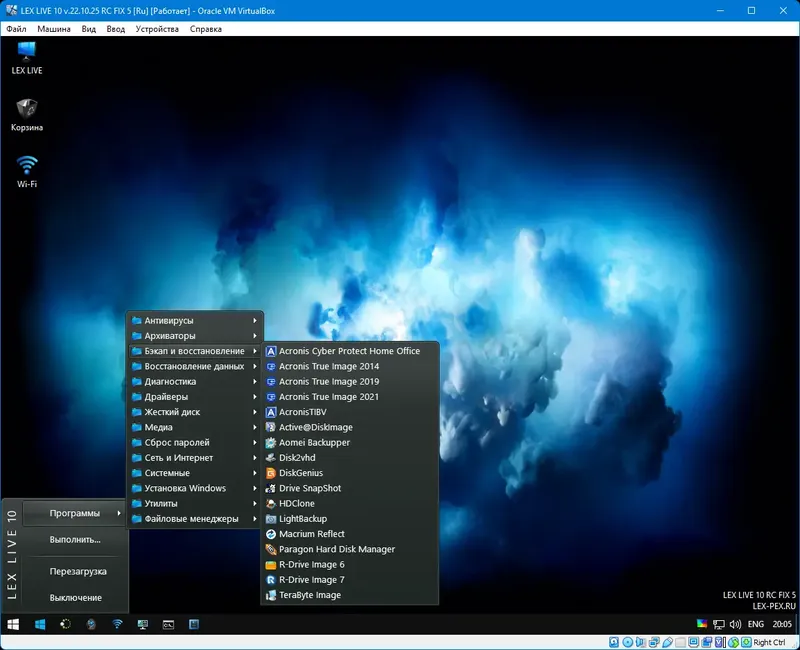Screen dimensions: 800x650
Task: Open the Программы start menu item
Action: pyautogui.click(x=74, y=513)
